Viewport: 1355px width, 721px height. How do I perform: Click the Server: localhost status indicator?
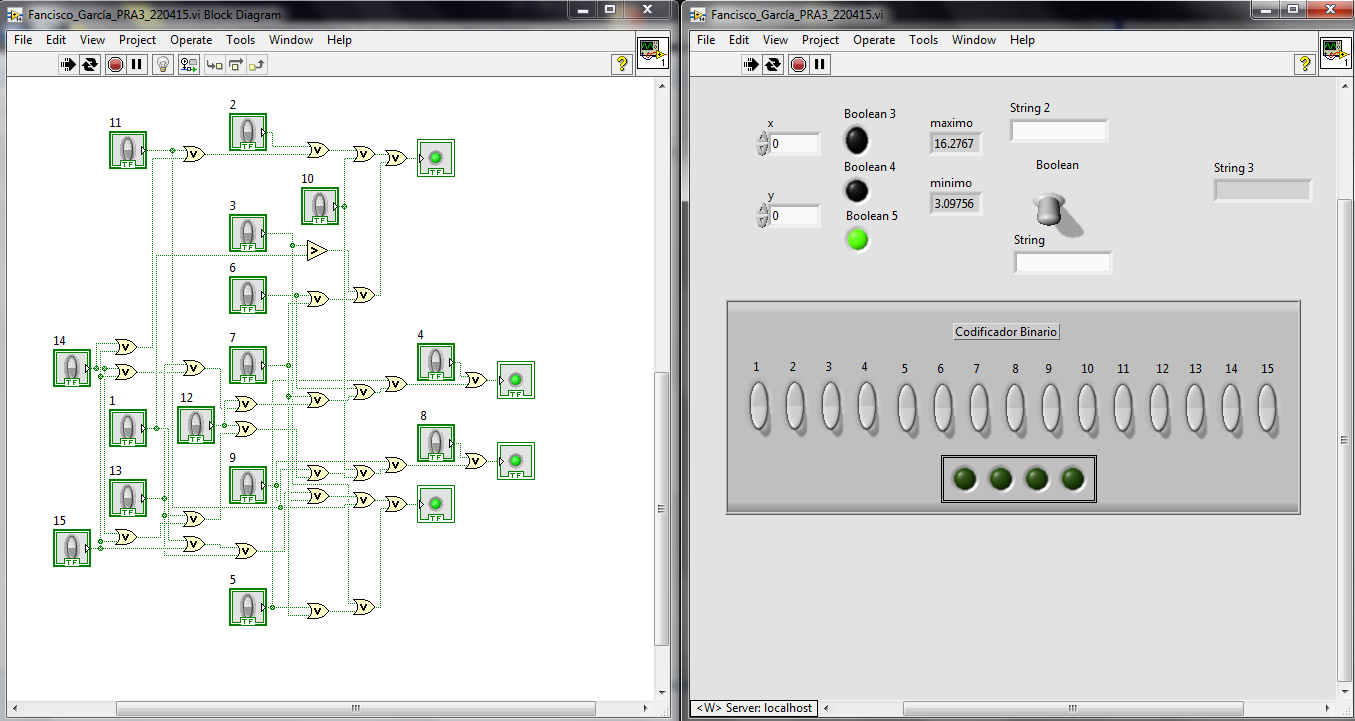click(x=753, y=708)
